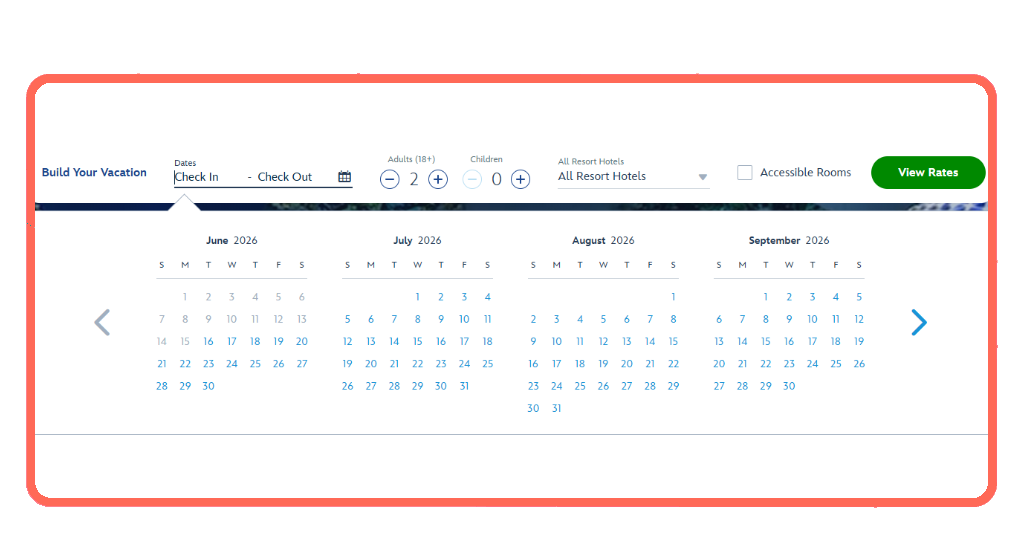This screenshot has width=1024, height=536.
Task: Select August 19, 2026
Action: point(603,364)
